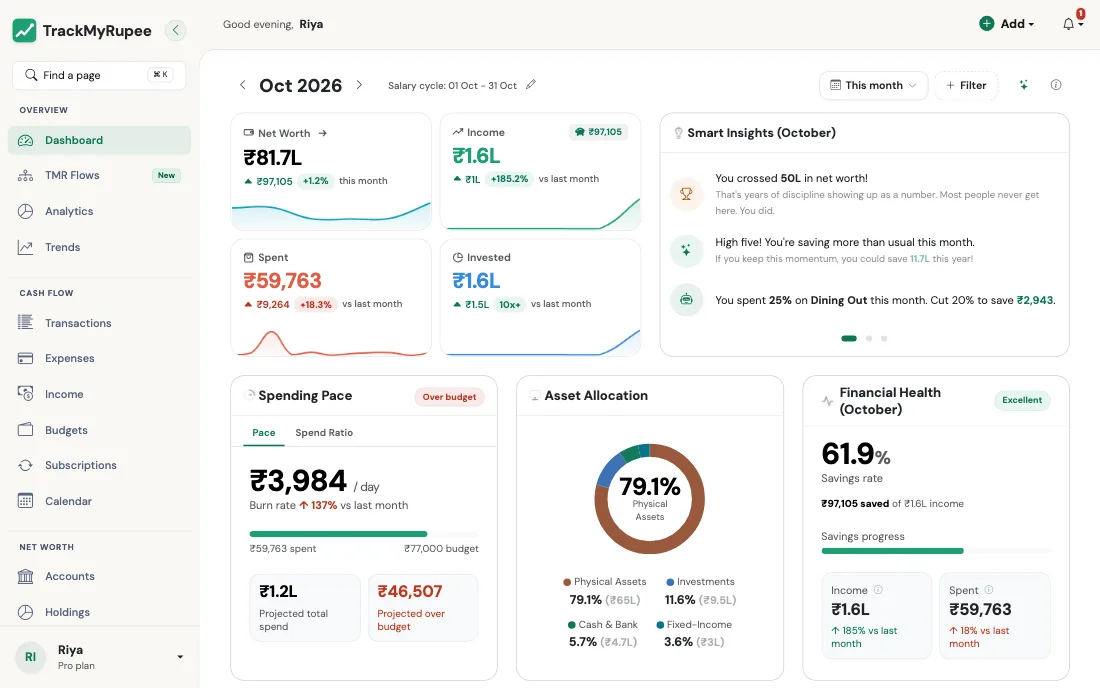Screen dimensions: 1100x688
Task: Click the ₹46,507 projected over budget card
Action: pos(423,608)
